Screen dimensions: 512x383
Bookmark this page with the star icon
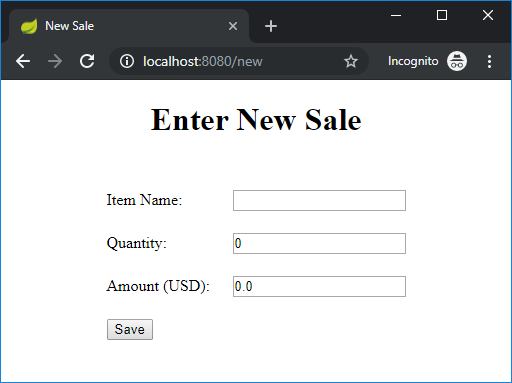351,61
